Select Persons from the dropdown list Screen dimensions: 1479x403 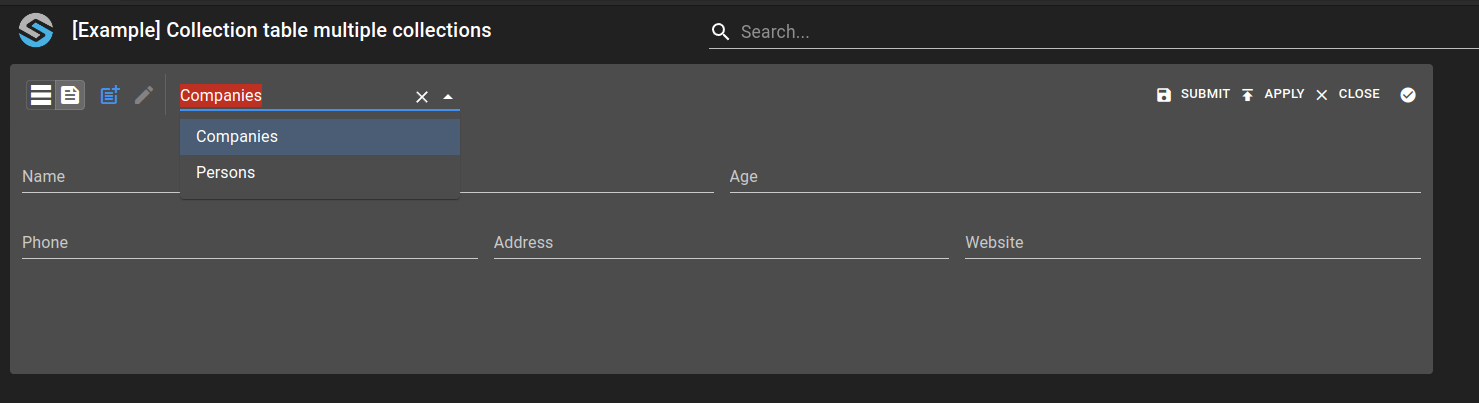point(320,173)
